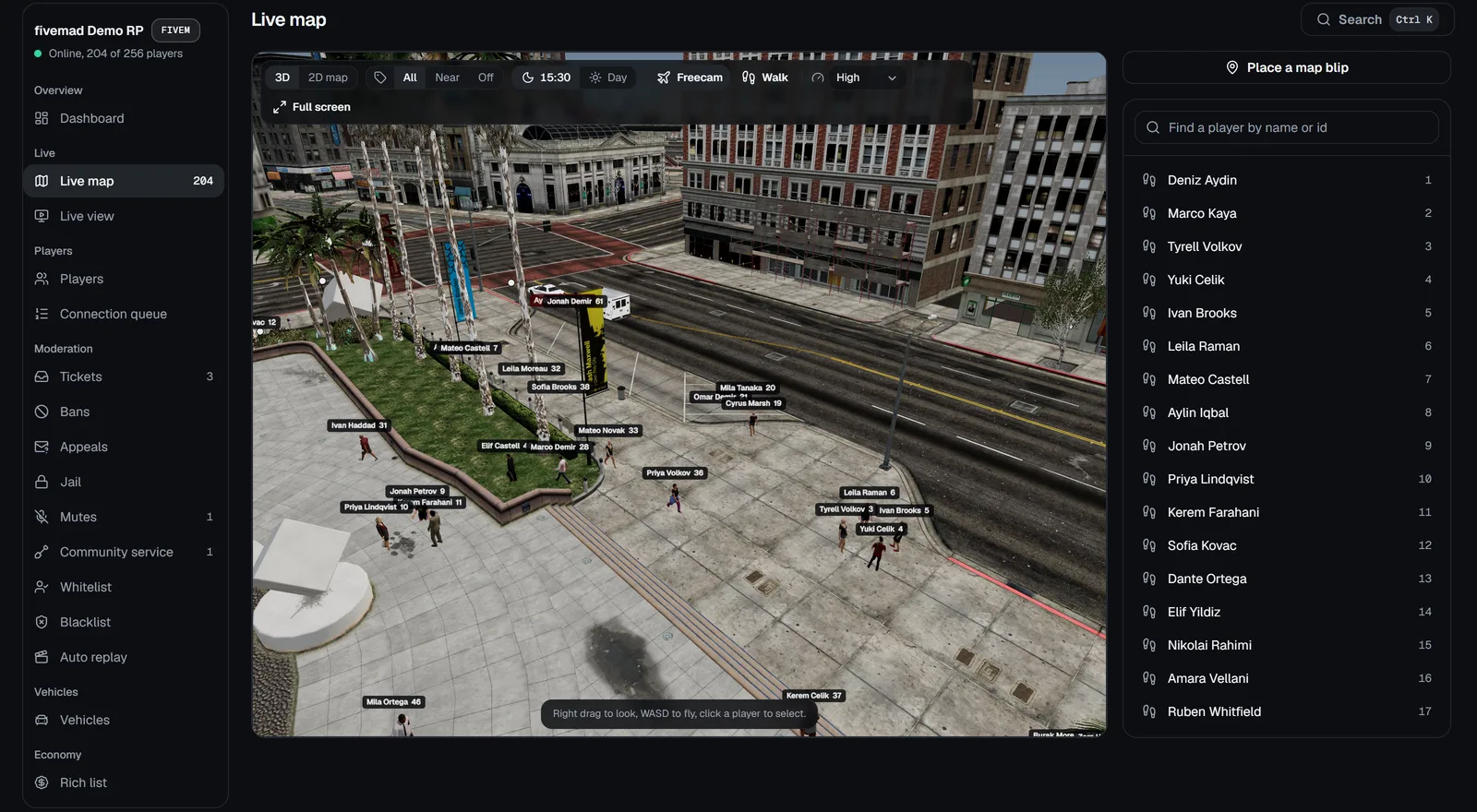Go to the Whitelist section
This screenshot has width=1477, height=812.
[x=124, y=587]
